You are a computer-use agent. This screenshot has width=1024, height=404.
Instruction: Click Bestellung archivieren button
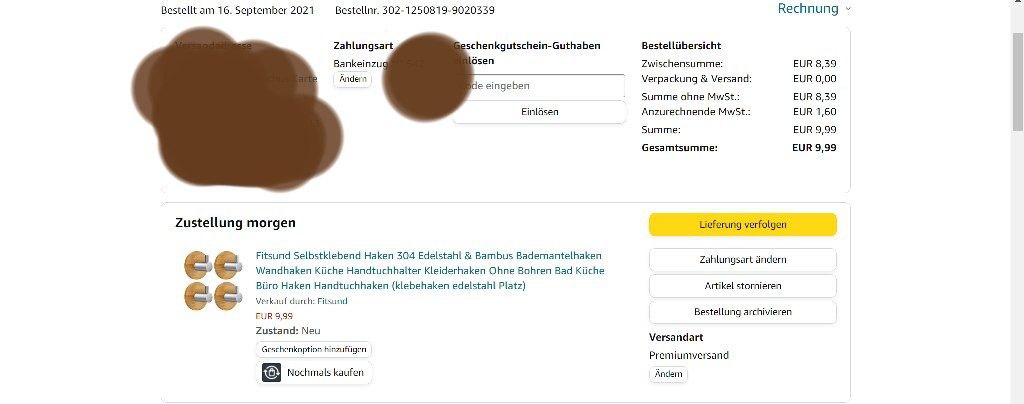(x=743, y=312)
